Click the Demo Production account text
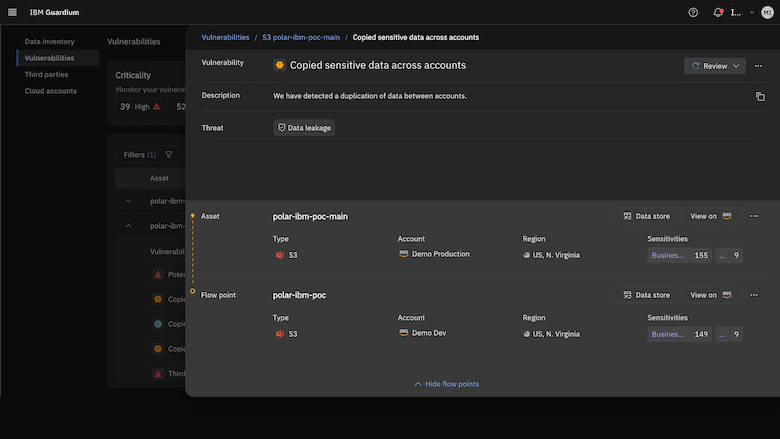The image size is (780, 439). point(440,254)
